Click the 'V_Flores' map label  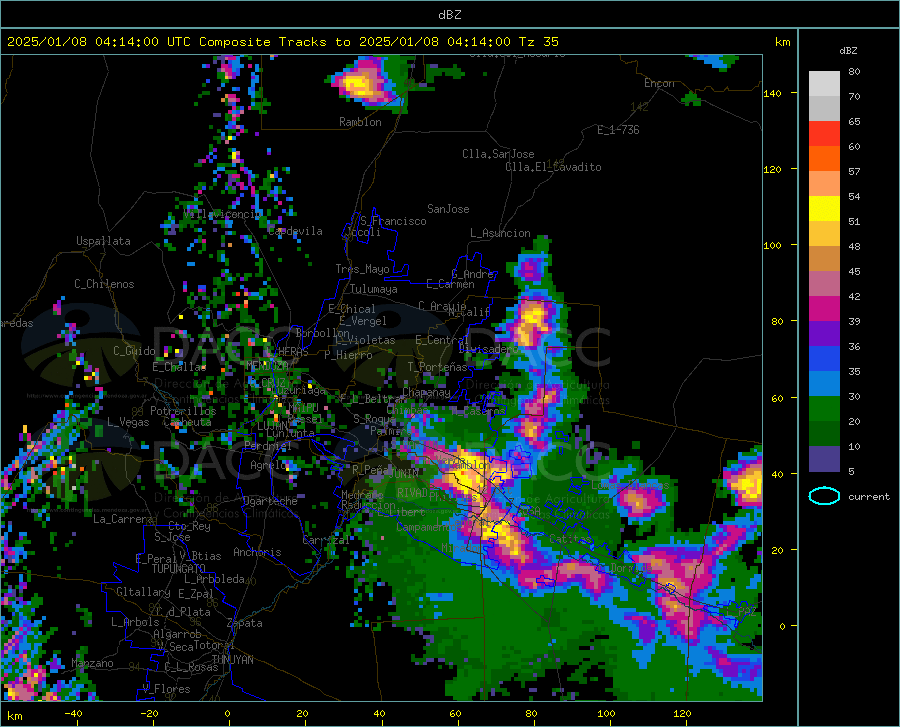(166, 689)
